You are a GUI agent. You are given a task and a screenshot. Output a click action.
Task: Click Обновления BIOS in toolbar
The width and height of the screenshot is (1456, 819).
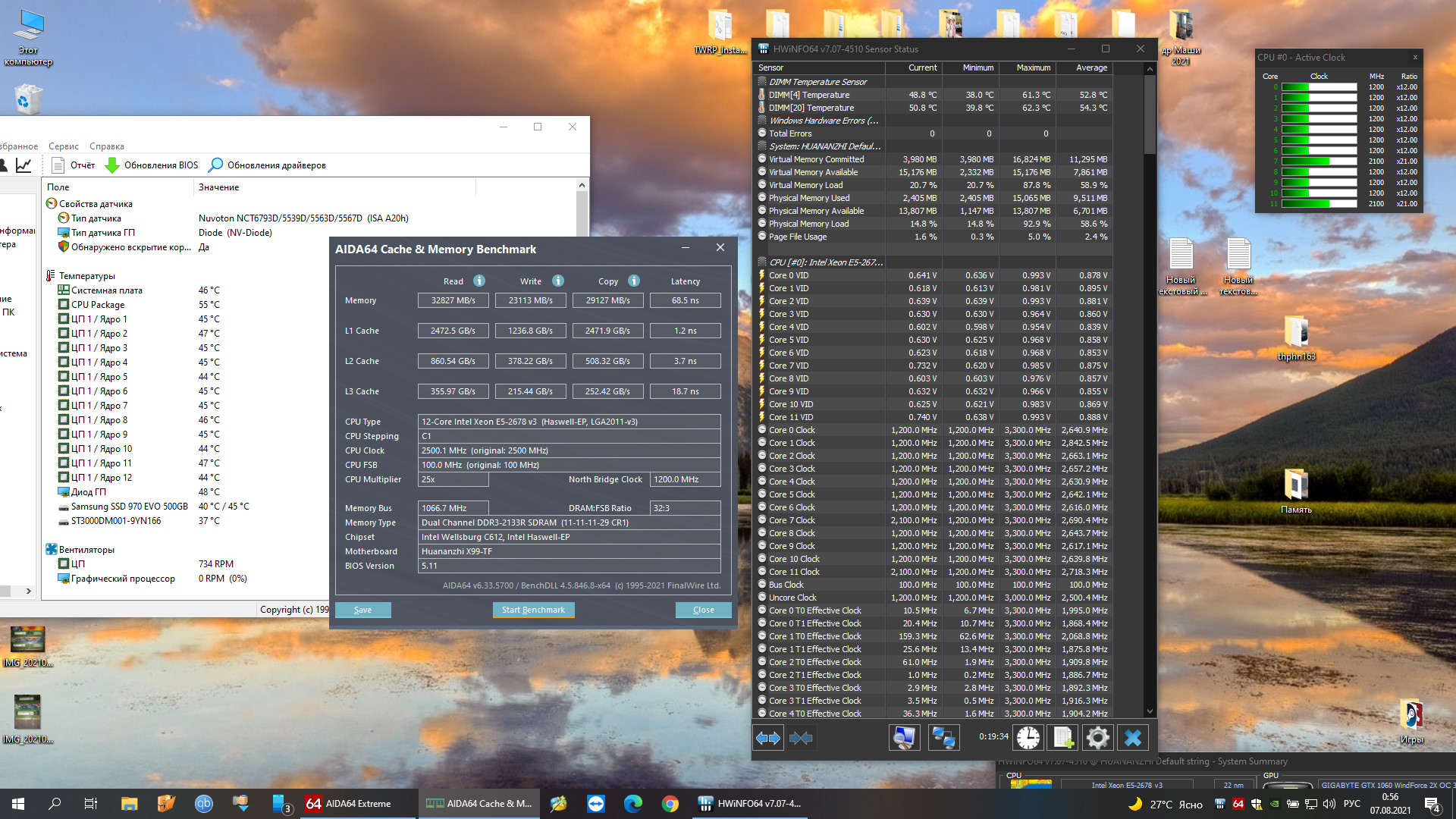pos(152,165)
